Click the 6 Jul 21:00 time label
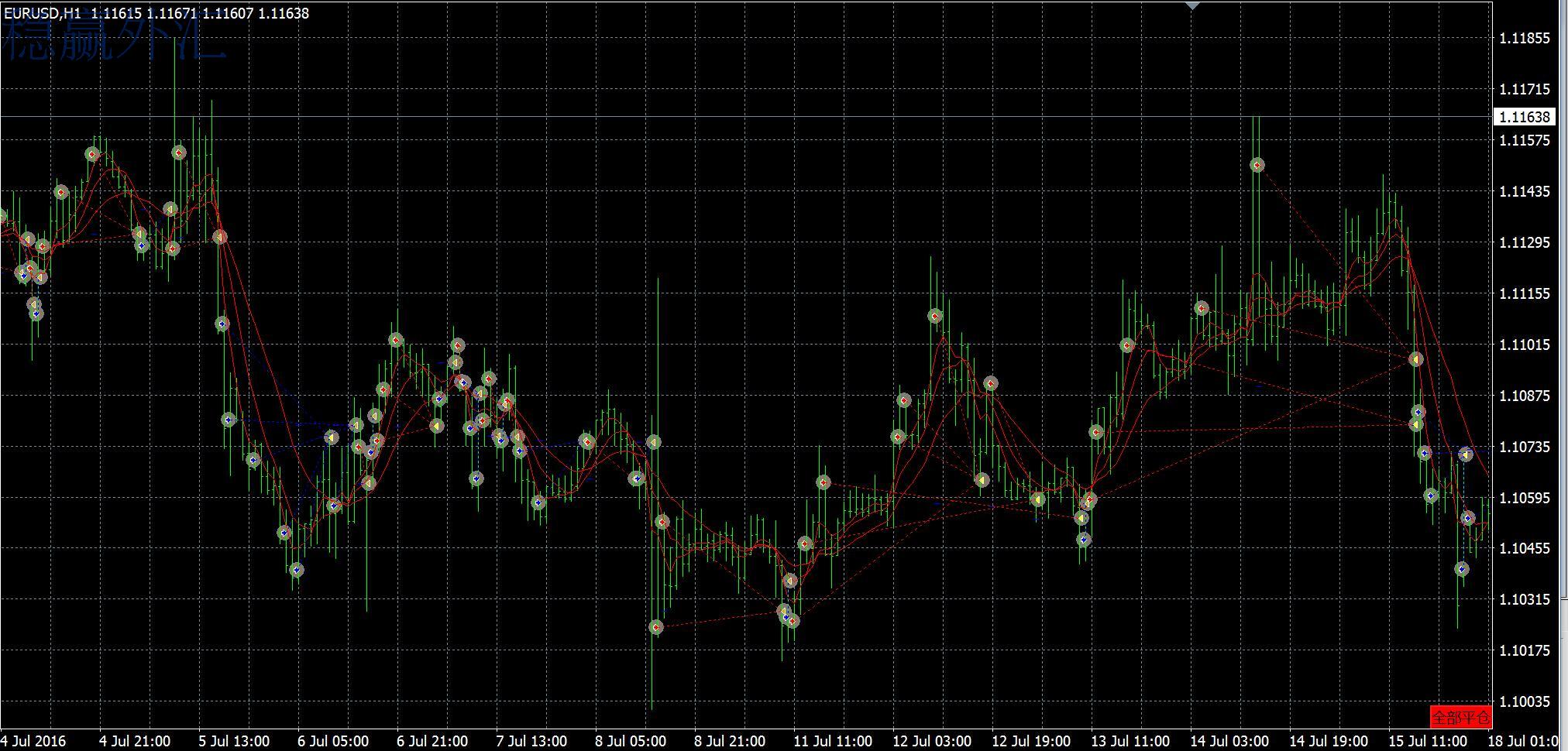This screenshot has height=751, width=1568. tap(432, 741)
